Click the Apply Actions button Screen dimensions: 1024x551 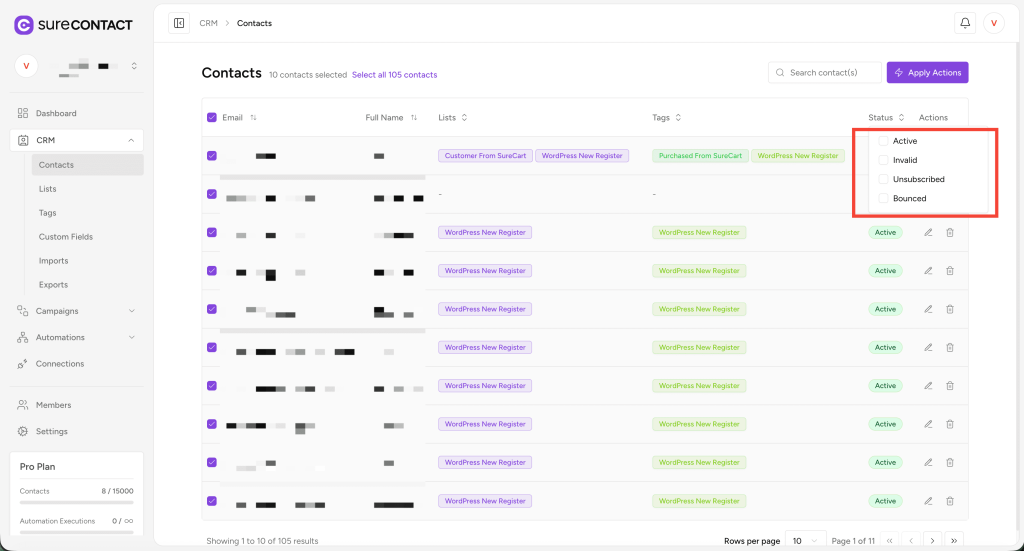tap(927, 73)
